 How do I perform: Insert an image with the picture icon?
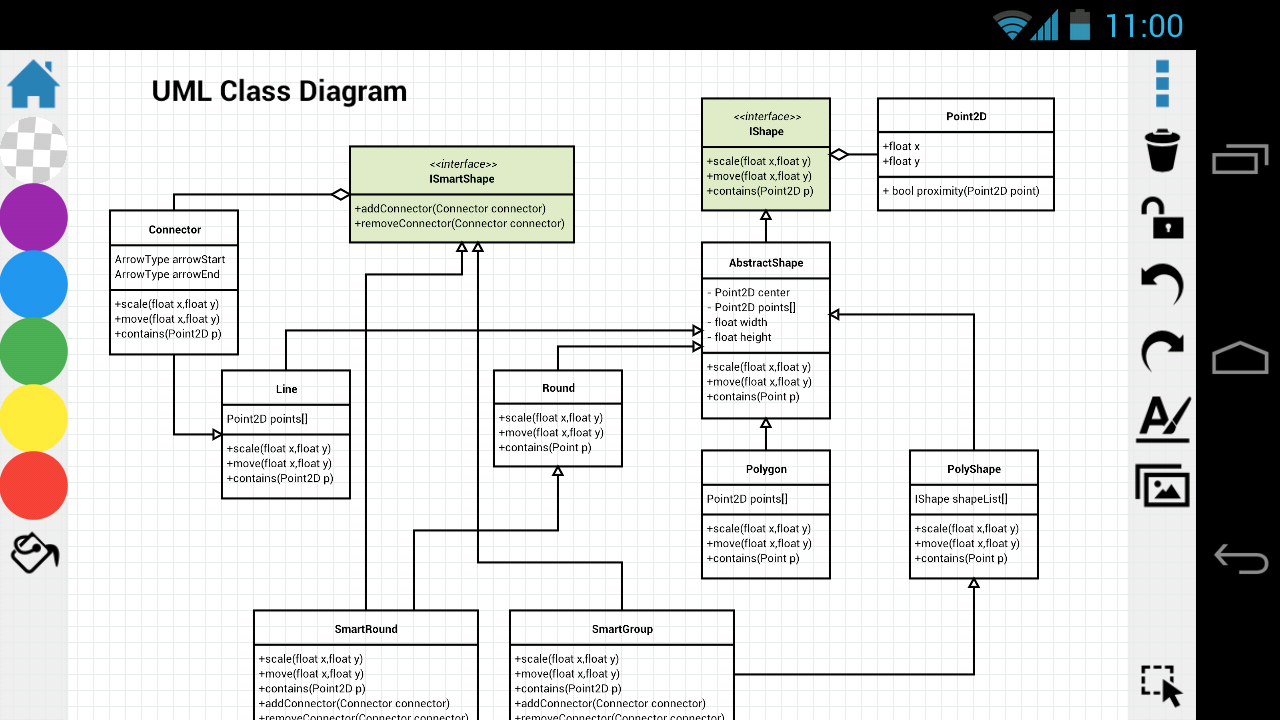pyautogui.click(x=1162, y=487)
